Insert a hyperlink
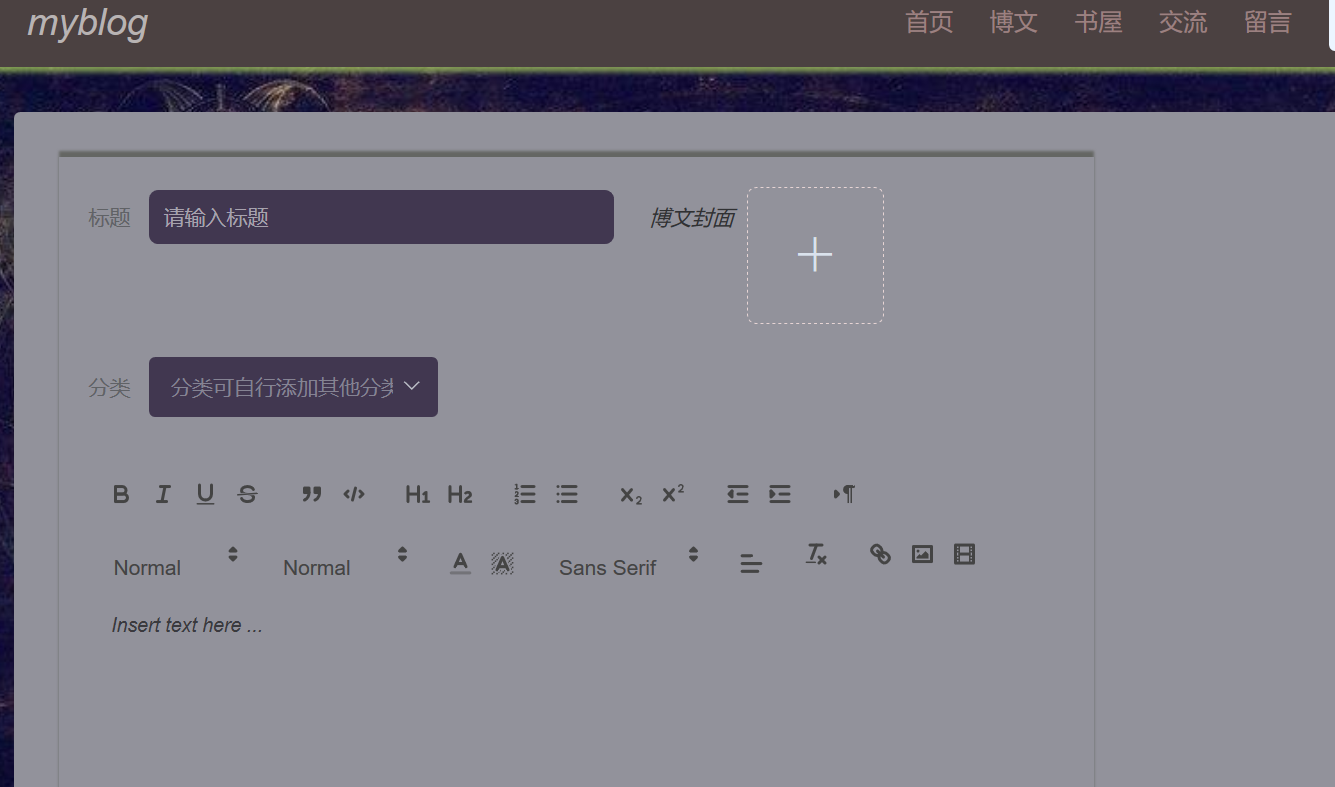The height and width of the screenshot is (787, 1335). coord(879,553)
